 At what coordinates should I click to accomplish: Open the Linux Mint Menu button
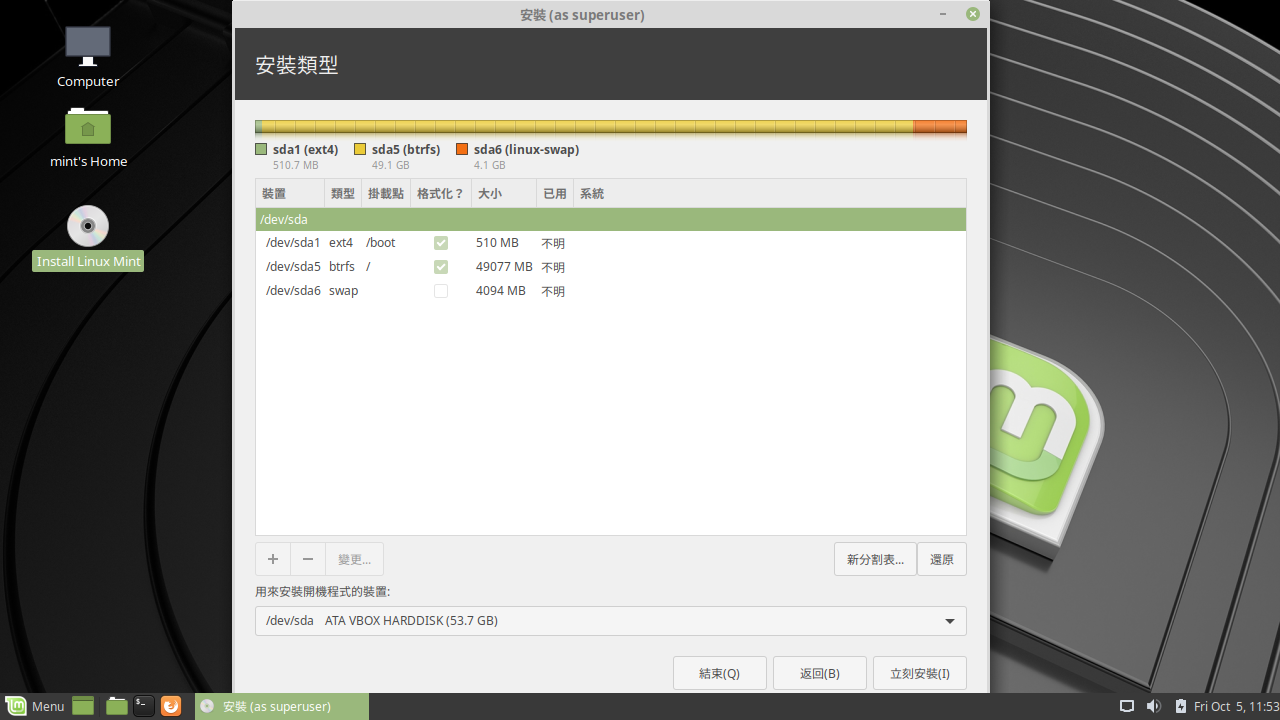point(35,706)
